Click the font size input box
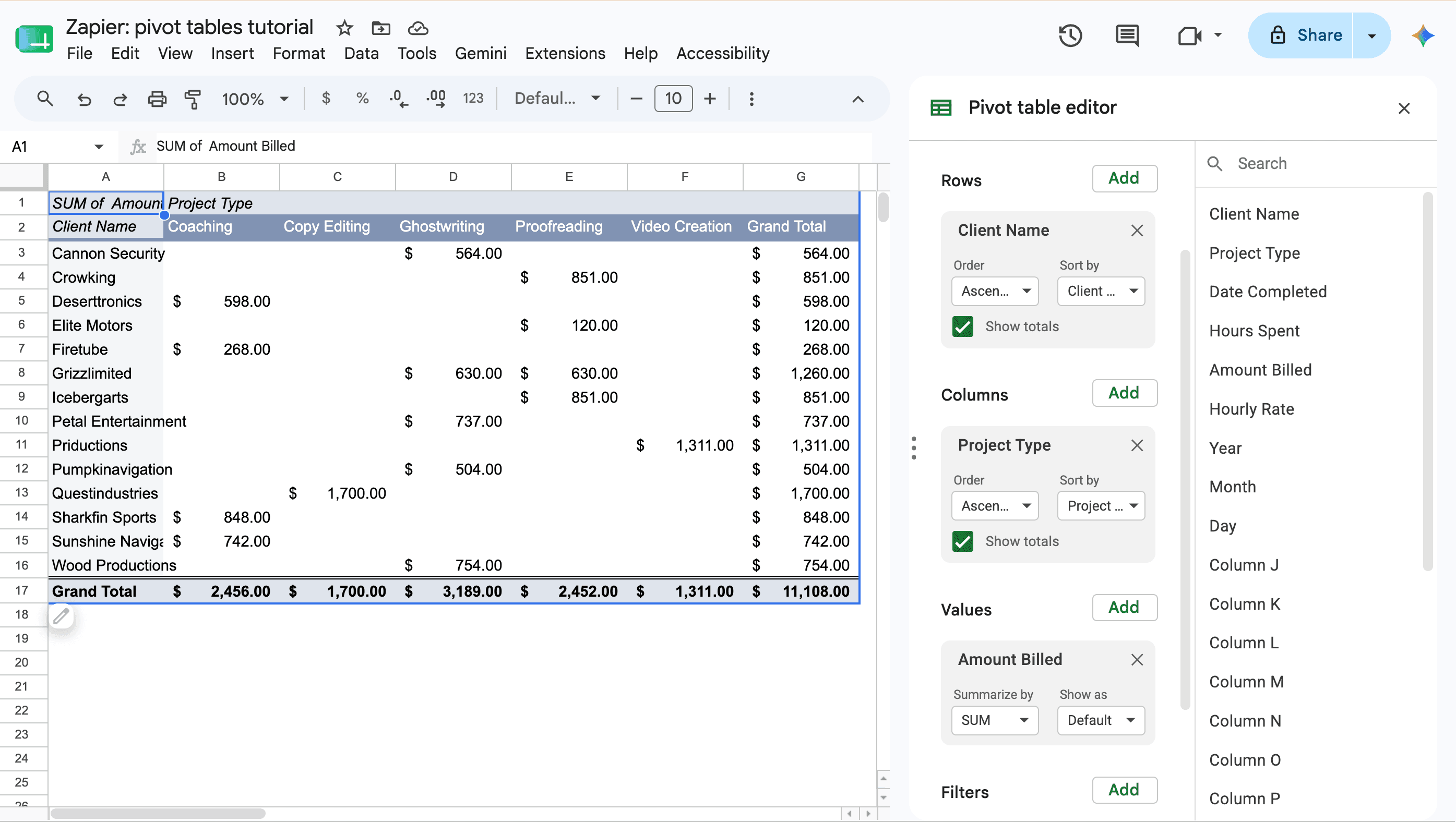The image size is (1456, 822). pos(673,99)
